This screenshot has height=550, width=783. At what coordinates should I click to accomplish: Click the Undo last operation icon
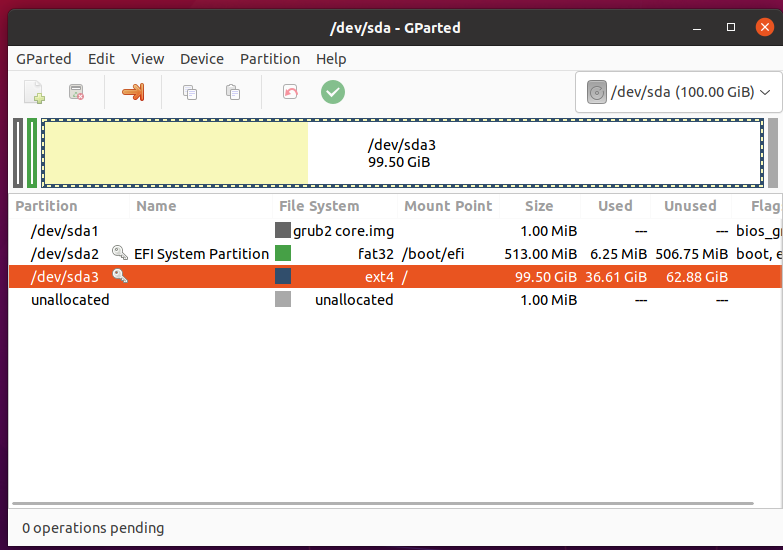(x=290, y=92)
